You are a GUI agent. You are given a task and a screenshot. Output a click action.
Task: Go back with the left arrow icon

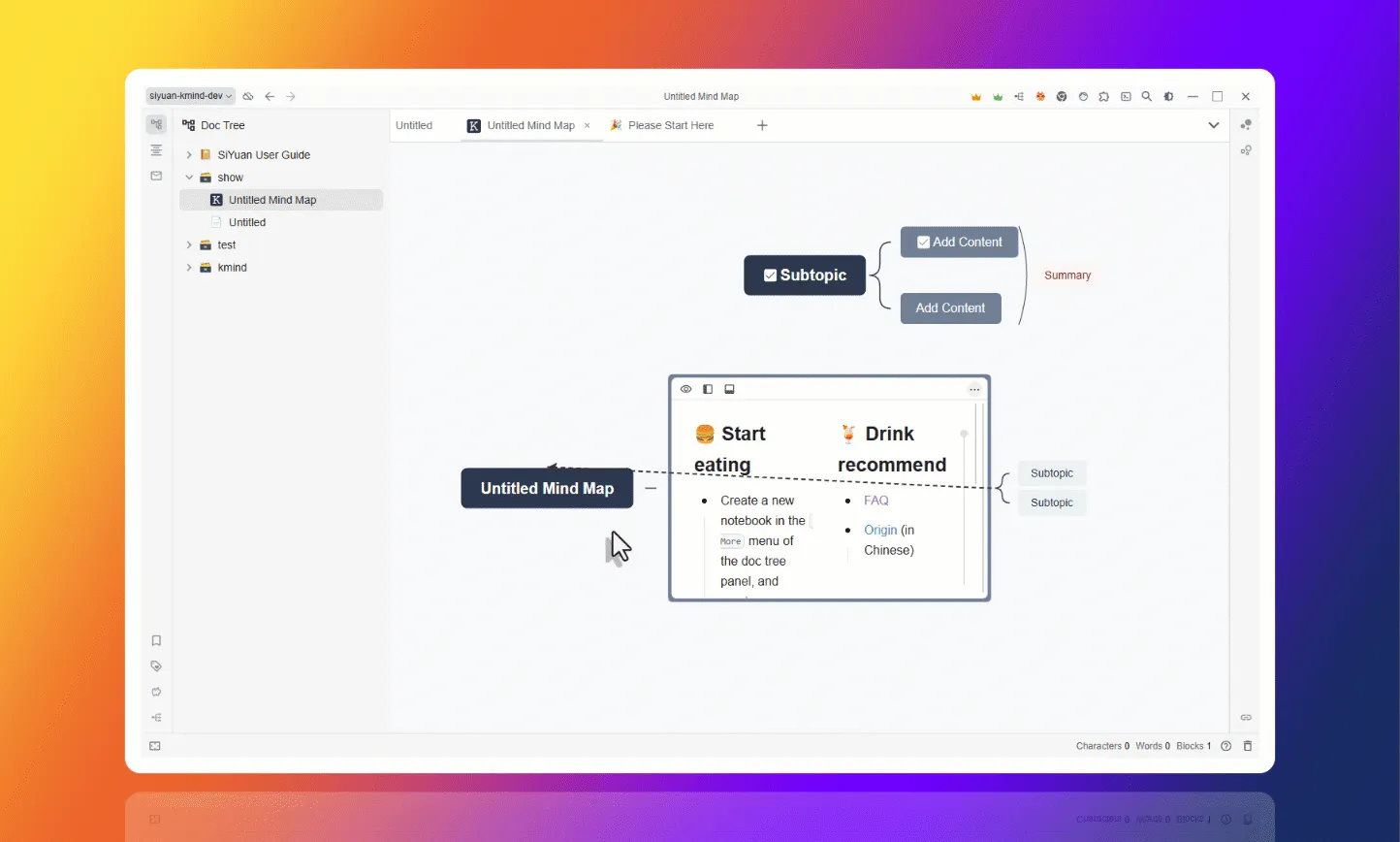[270, 96]
